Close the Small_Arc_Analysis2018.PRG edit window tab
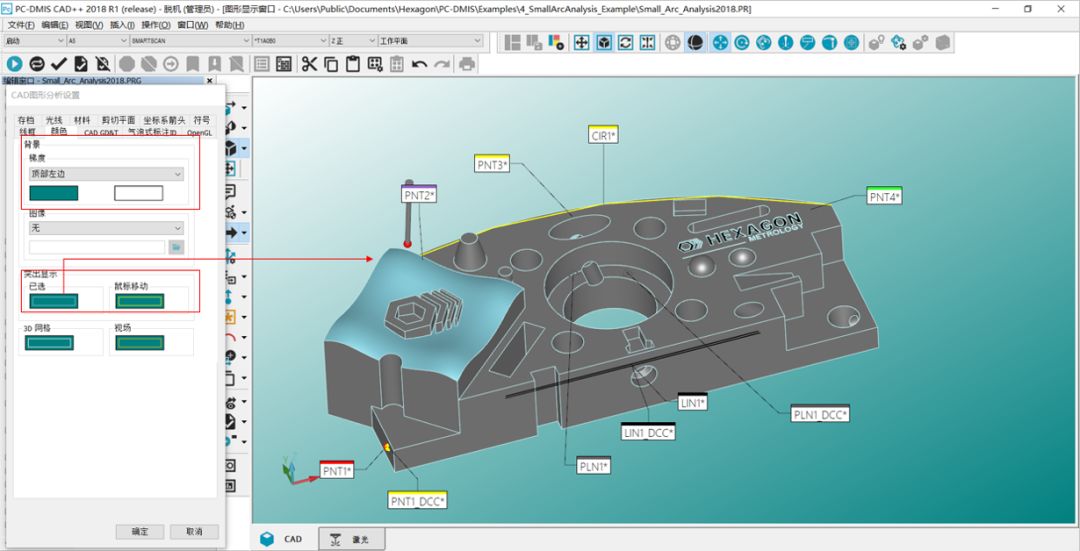Viewport: 1080px width, 551px height. click(x=210, y=81)
